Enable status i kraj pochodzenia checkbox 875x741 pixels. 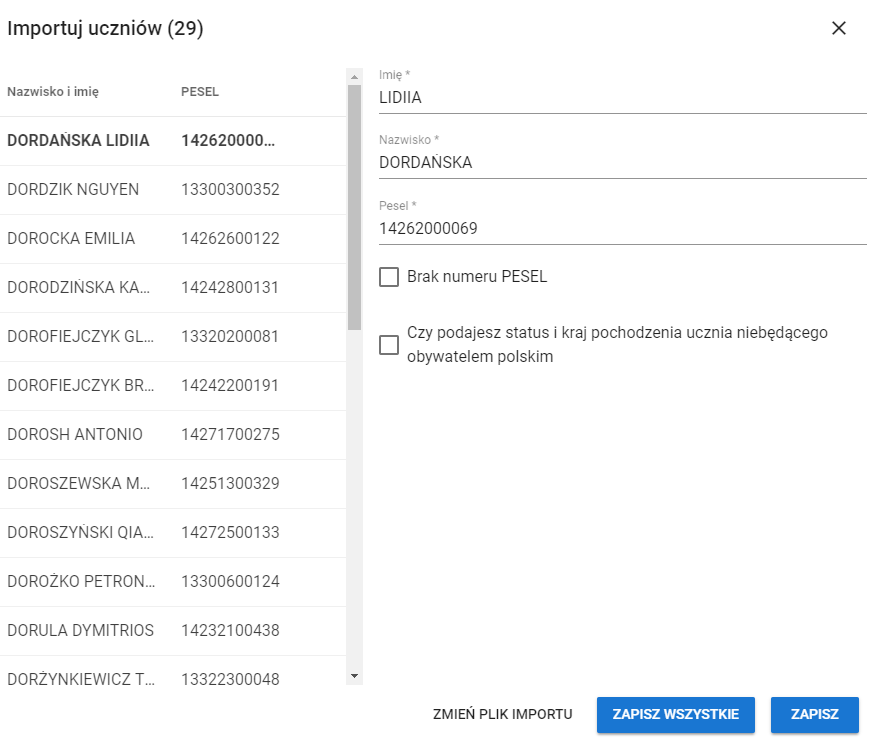(389, 345)
